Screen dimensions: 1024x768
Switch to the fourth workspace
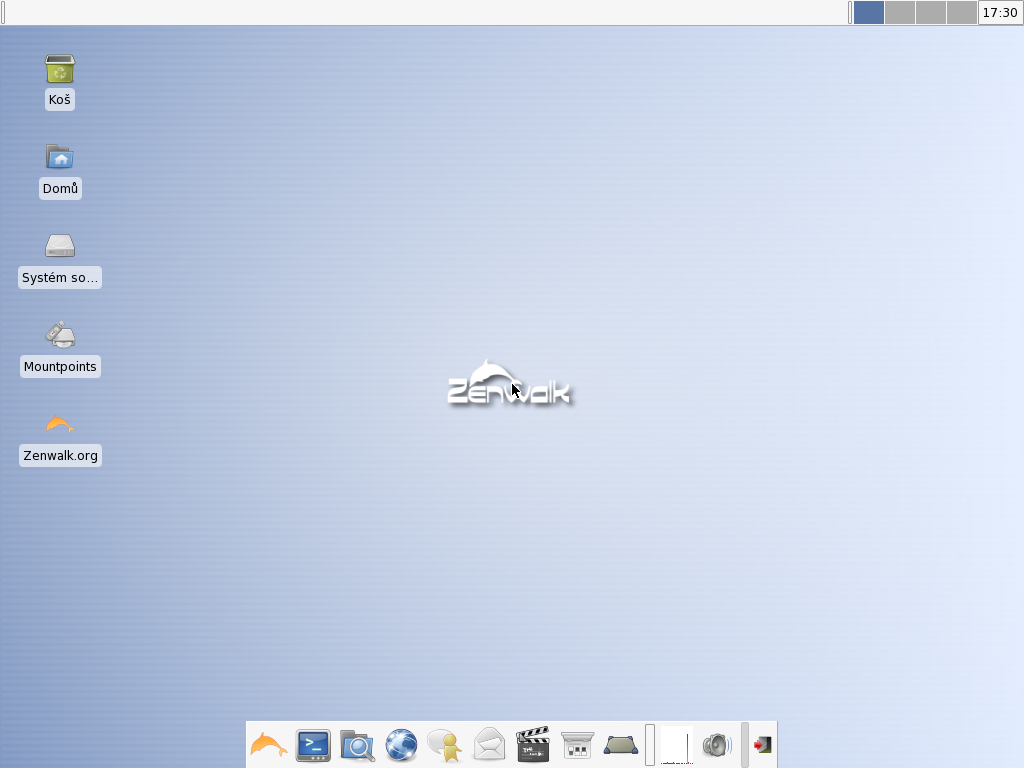pos(961,12)
